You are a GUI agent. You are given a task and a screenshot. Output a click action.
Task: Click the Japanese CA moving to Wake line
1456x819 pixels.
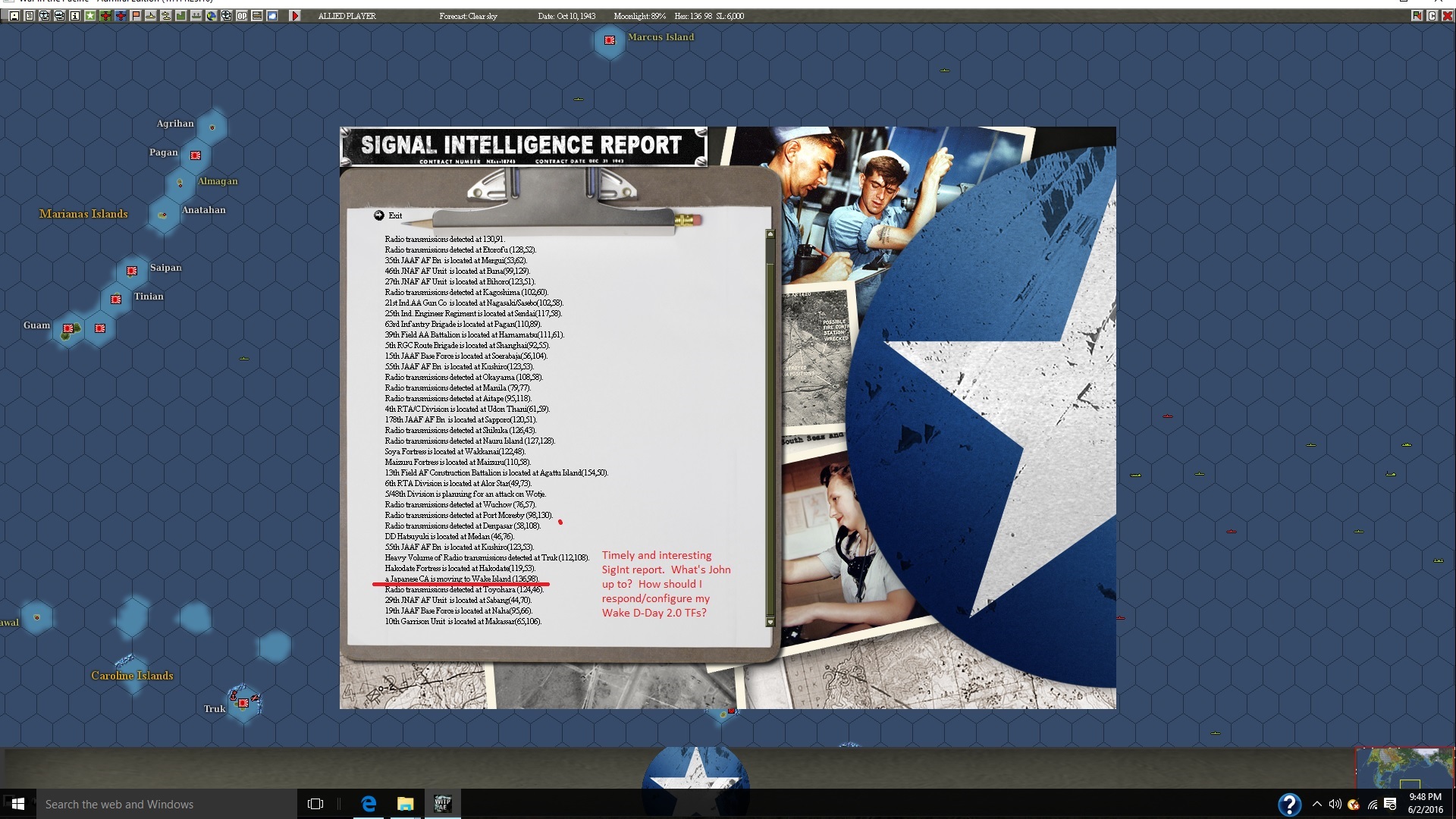[x=461, y=579]
